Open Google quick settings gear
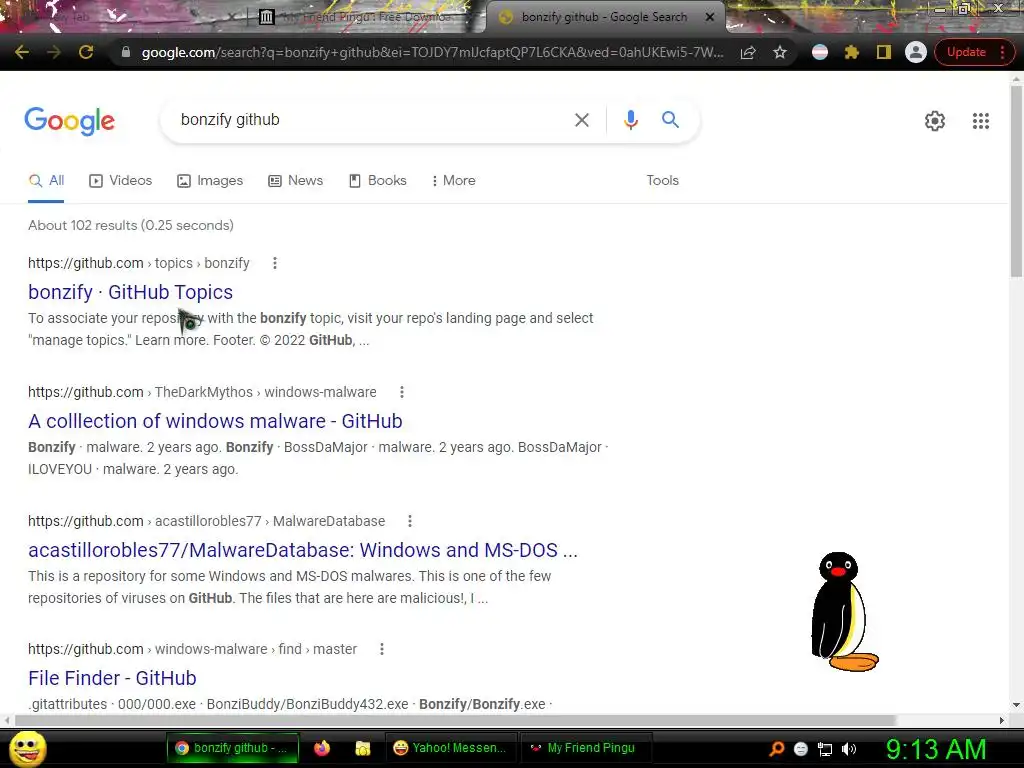Viewport: 1024px width, 768px height. click(x=935, y=121)
